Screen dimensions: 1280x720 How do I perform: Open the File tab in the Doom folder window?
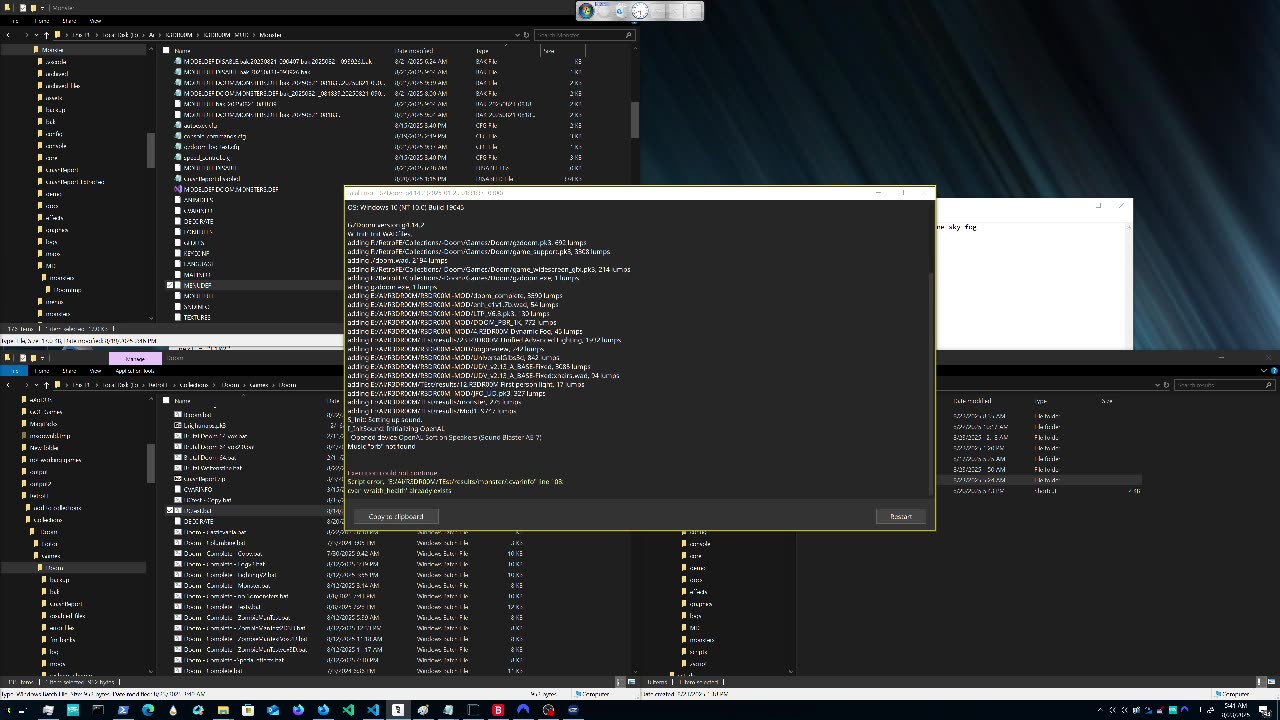click(x=14, y=371)
